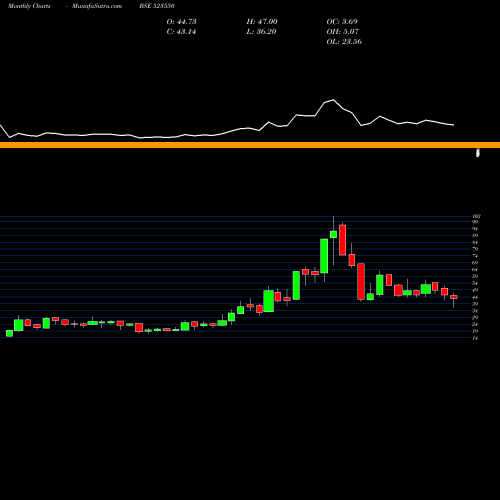
Task: Click the last red candlestick on the chart
Action: 454,297
